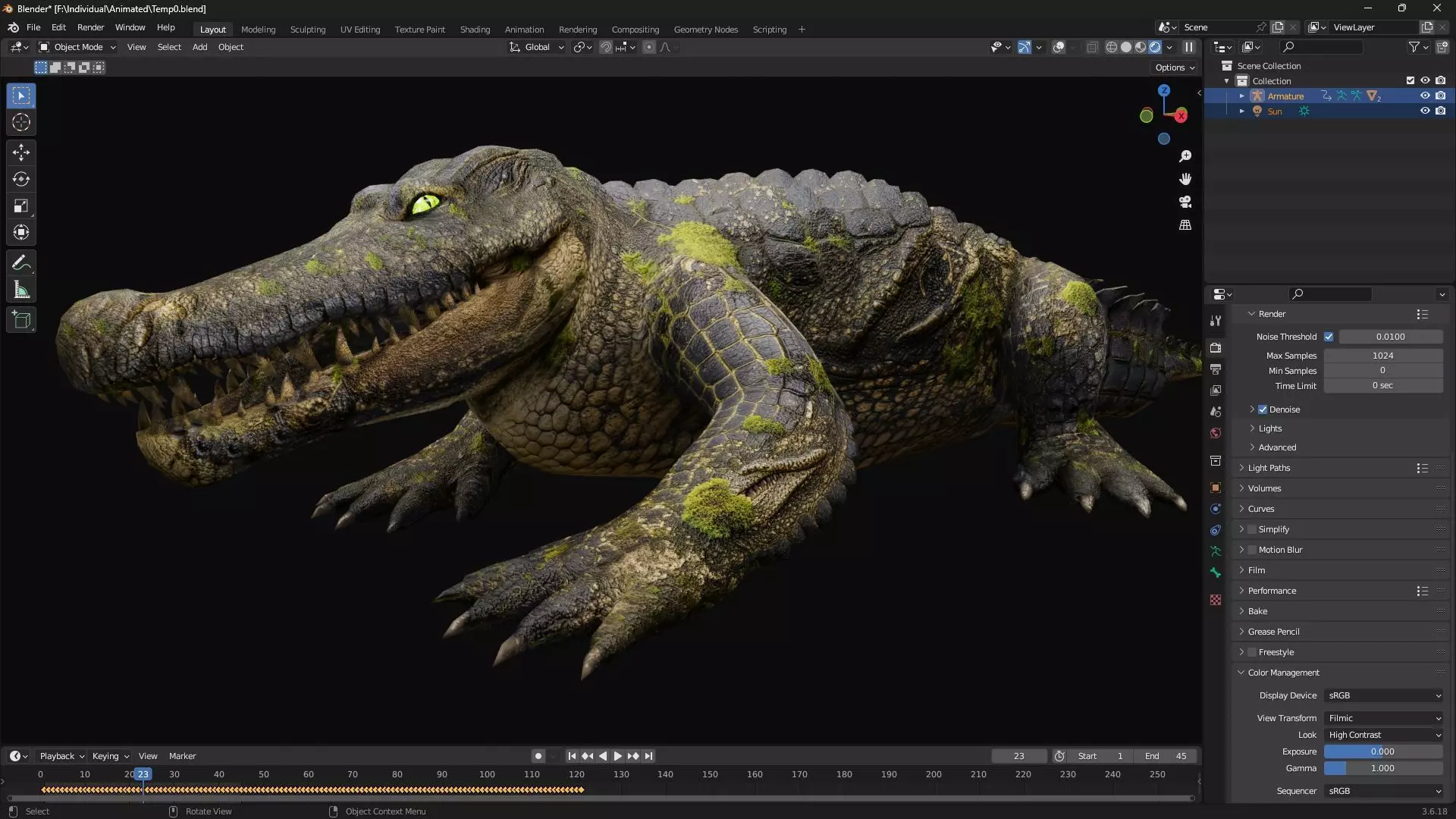
Task: Select the Annotate tool
Action: [21, 263]
